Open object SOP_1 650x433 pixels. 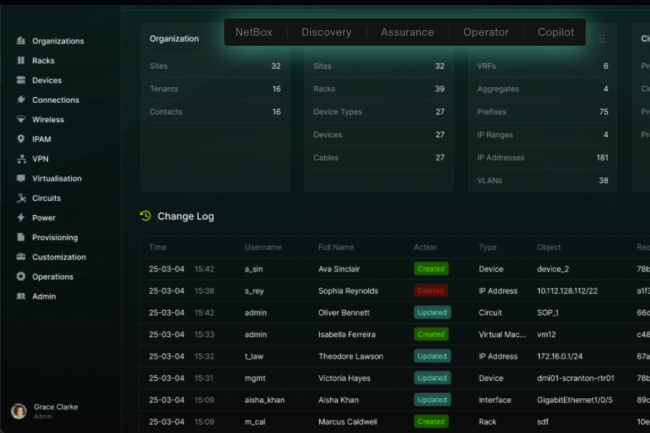548,312
